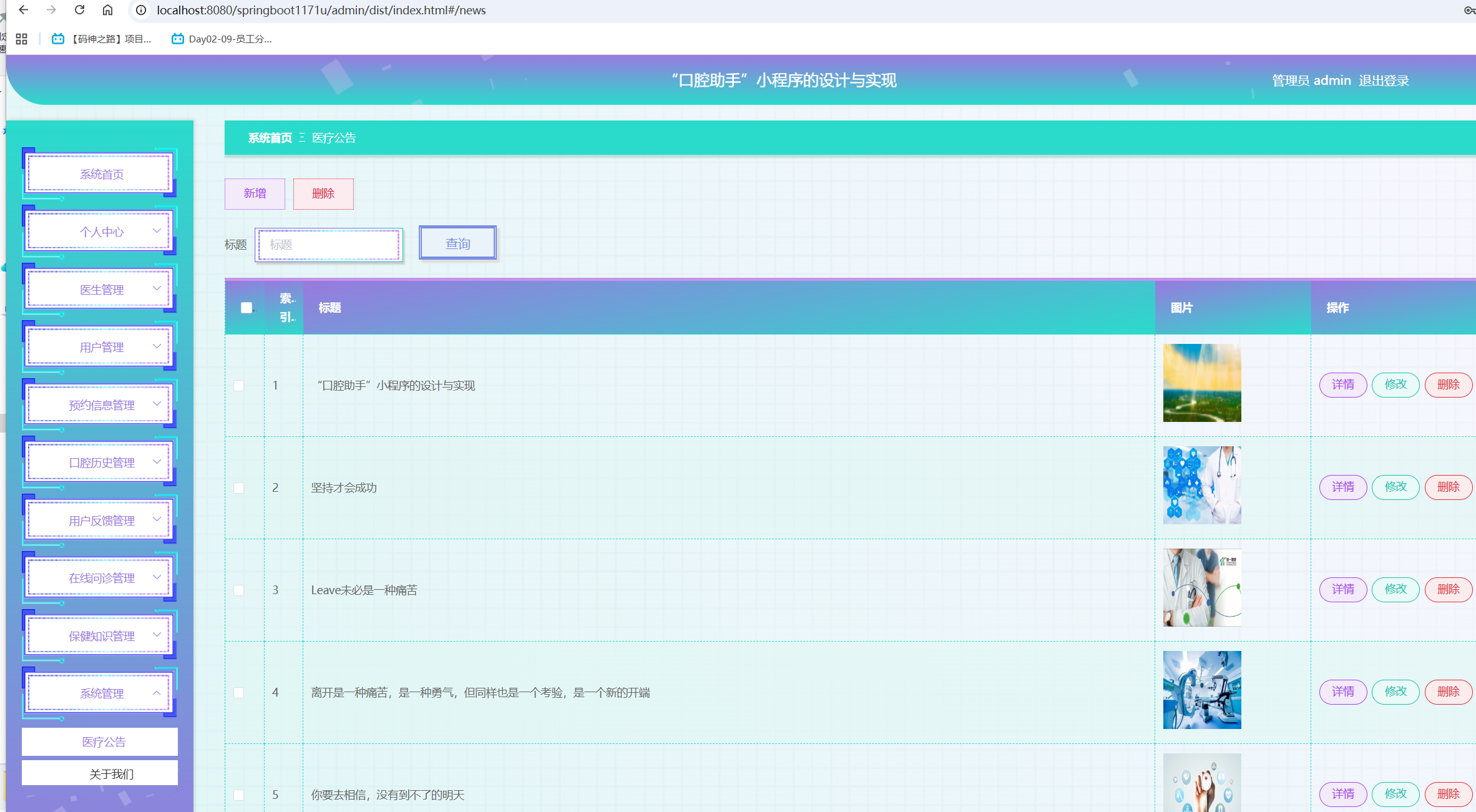
Task: Click the browser home icon
Action: [108, 10]
